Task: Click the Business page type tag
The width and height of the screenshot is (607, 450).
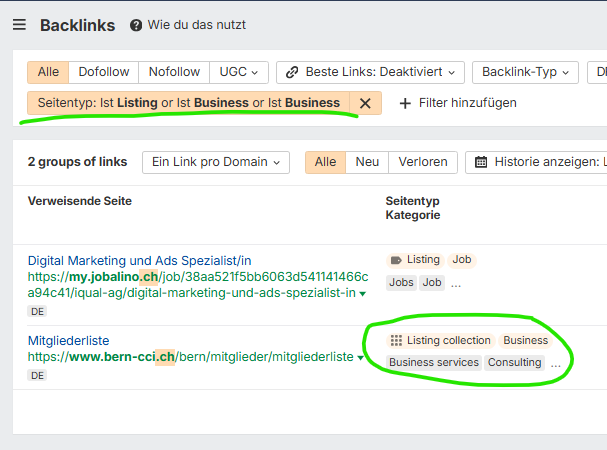Action: tap(525, 341)
